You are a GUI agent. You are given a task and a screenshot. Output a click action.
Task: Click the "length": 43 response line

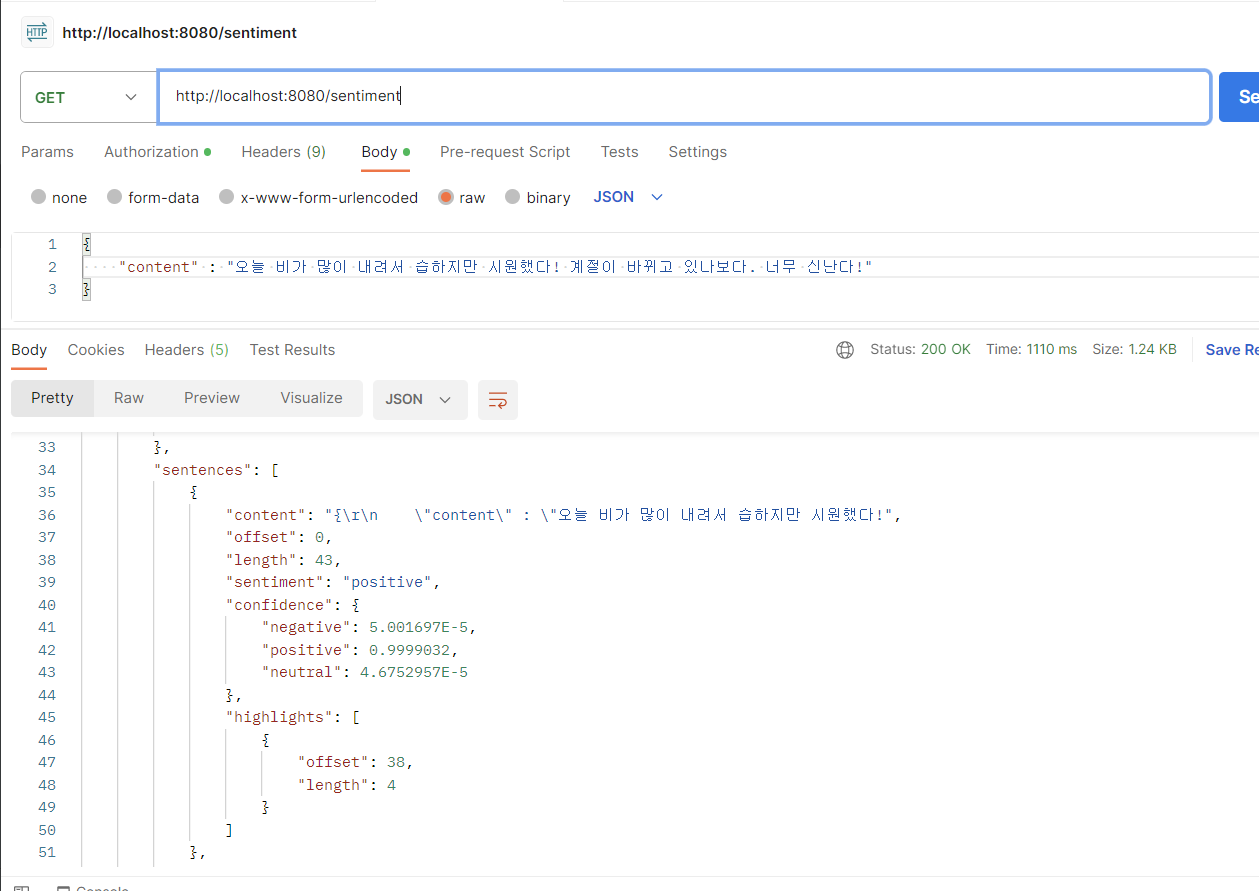pos(283,560)
